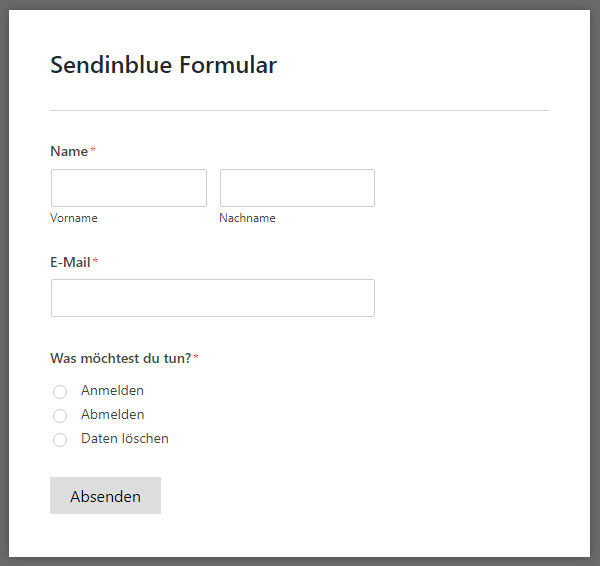Focus the Nachname last name input box
This screenshot has width=600, height=566.
[297, 188]
